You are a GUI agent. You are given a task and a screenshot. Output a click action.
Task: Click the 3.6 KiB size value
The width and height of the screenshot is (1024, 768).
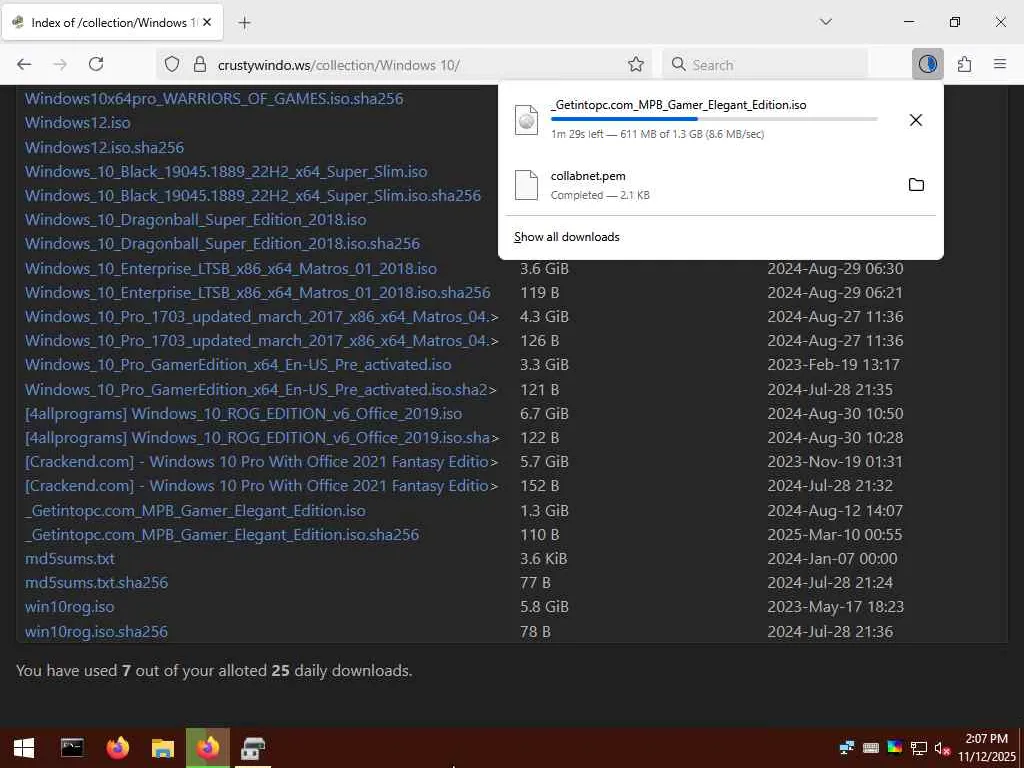[x=543, y=559]
